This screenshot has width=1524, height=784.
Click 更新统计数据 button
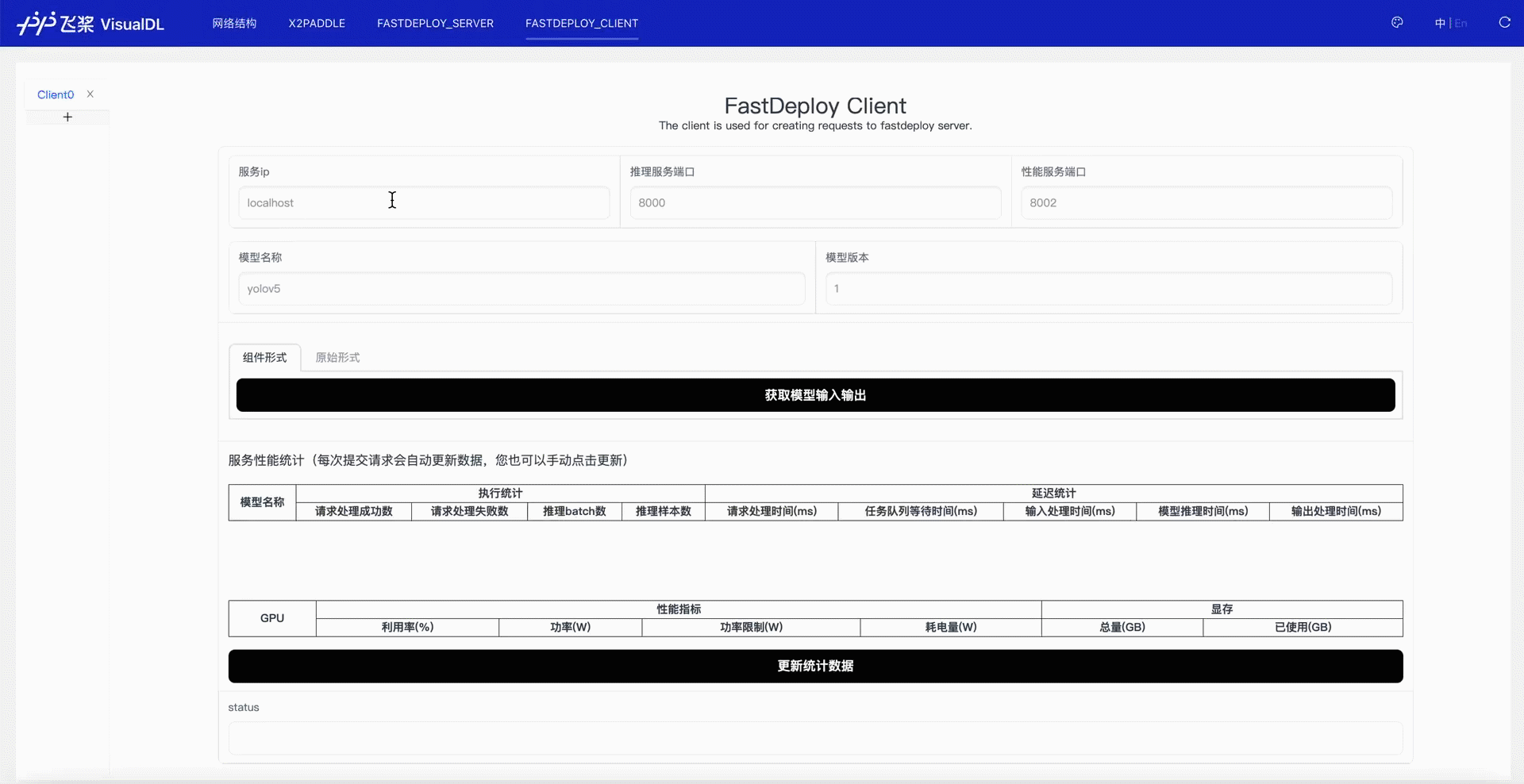pos(815,667)
